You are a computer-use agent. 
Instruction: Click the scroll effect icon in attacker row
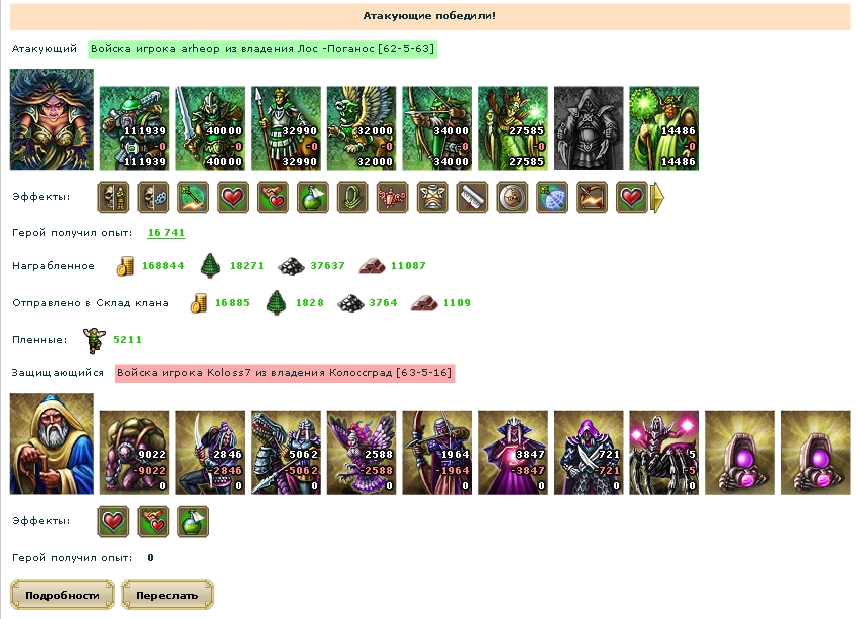tap(472, 197)
